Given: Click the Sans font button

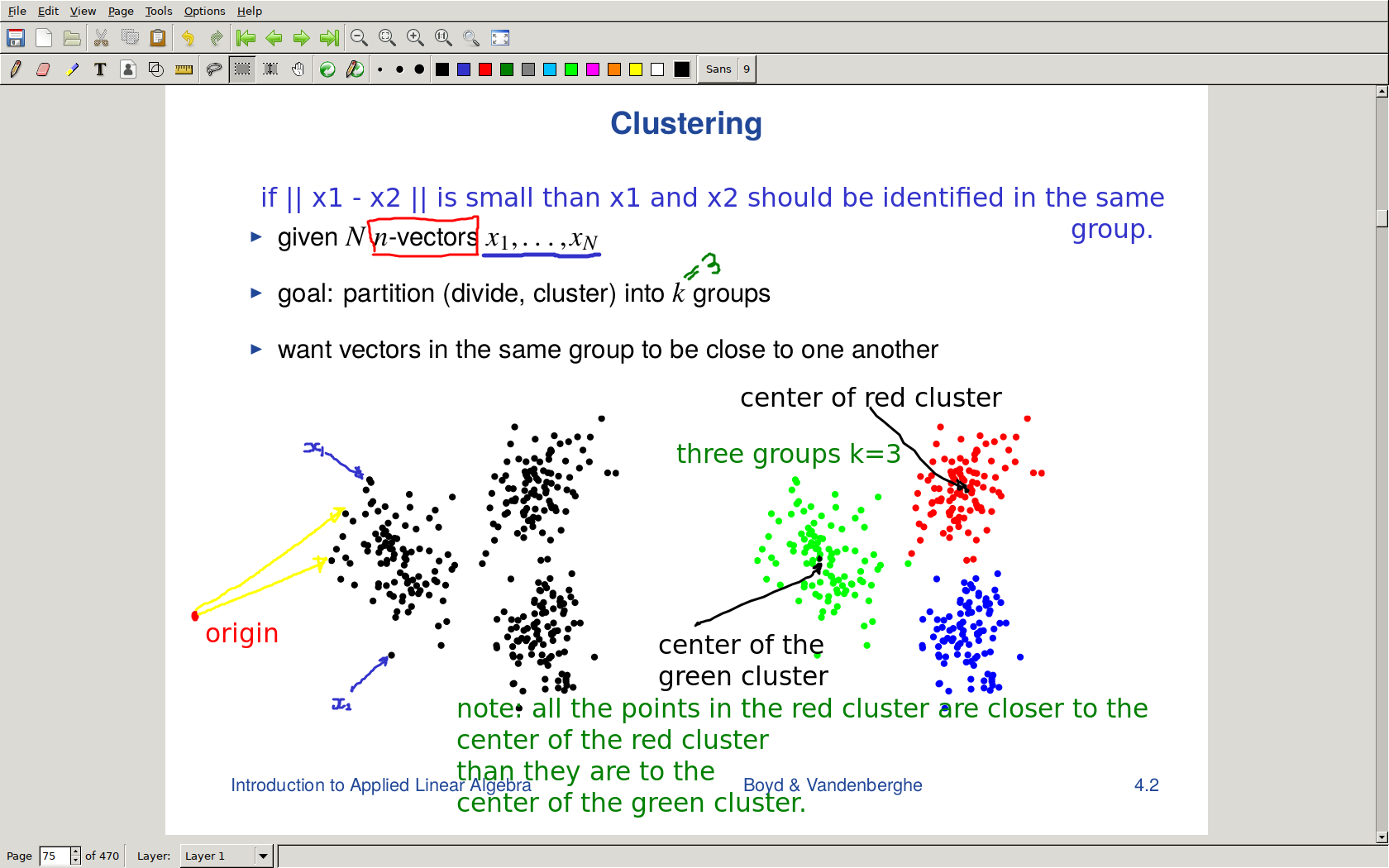Looking at the screenshot, I should [718, 69].
